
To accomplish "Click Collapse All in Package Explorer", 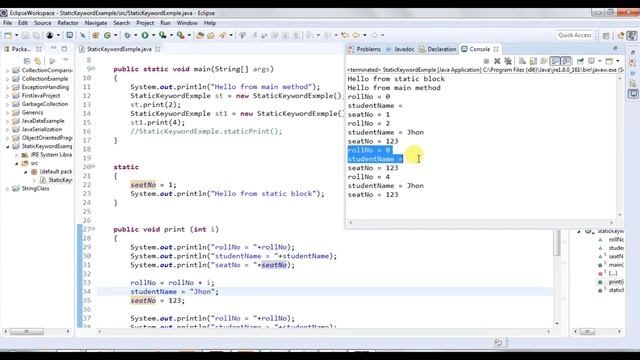I will pyautogui.click(x=27, y=61).
